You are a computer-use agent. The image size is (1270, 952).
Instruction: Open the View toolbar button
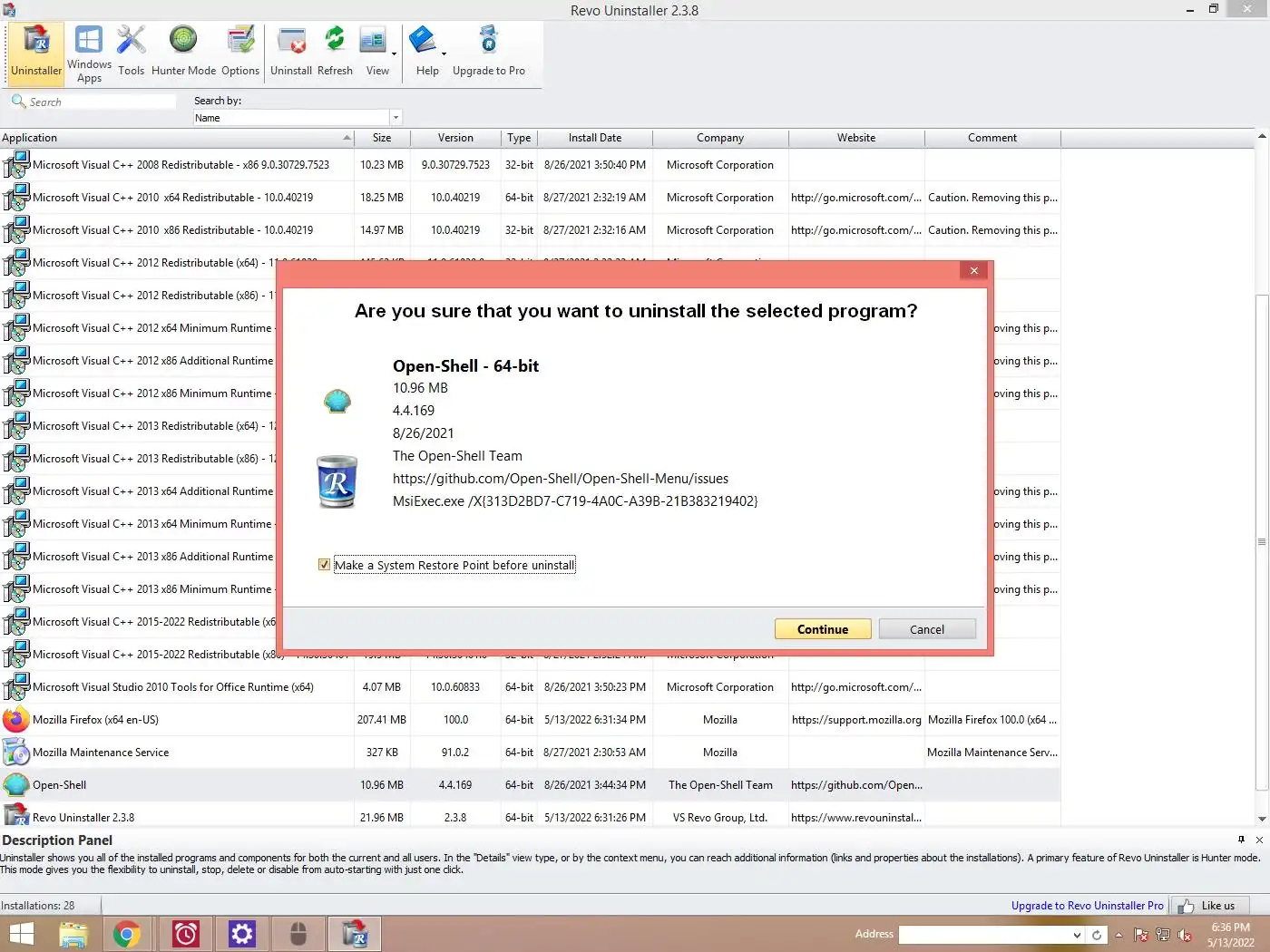click(375, 53)
